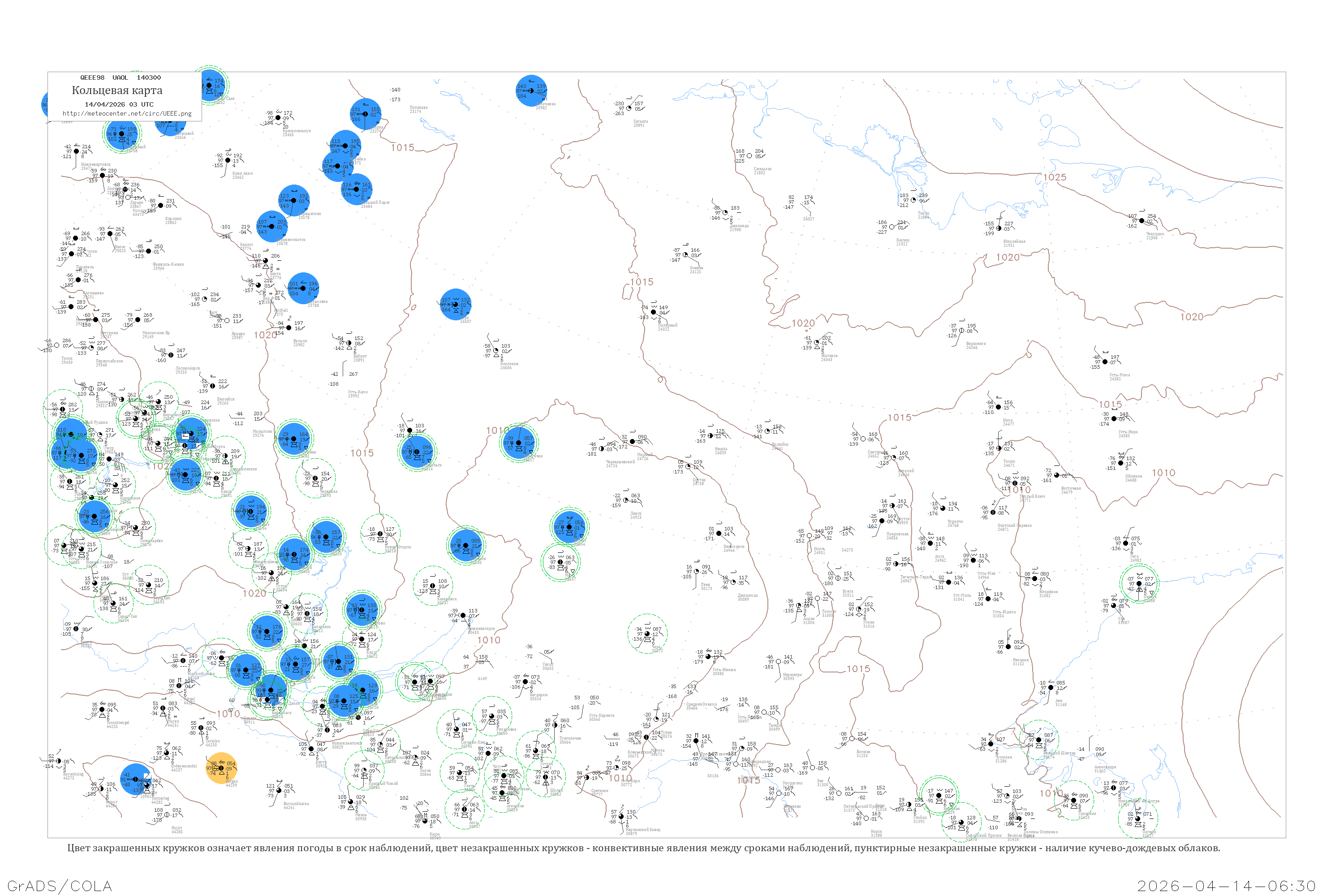Click the legend text below the map
The width and height of the screenshot is (1344, 896).
pyautogui.click(x=643, y=848)
